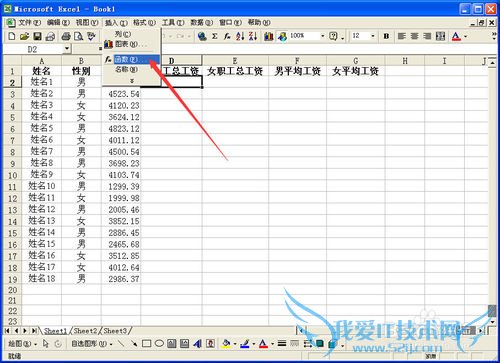
Task: Open the Zoom 100% dropdown
Action: point(322,36)
